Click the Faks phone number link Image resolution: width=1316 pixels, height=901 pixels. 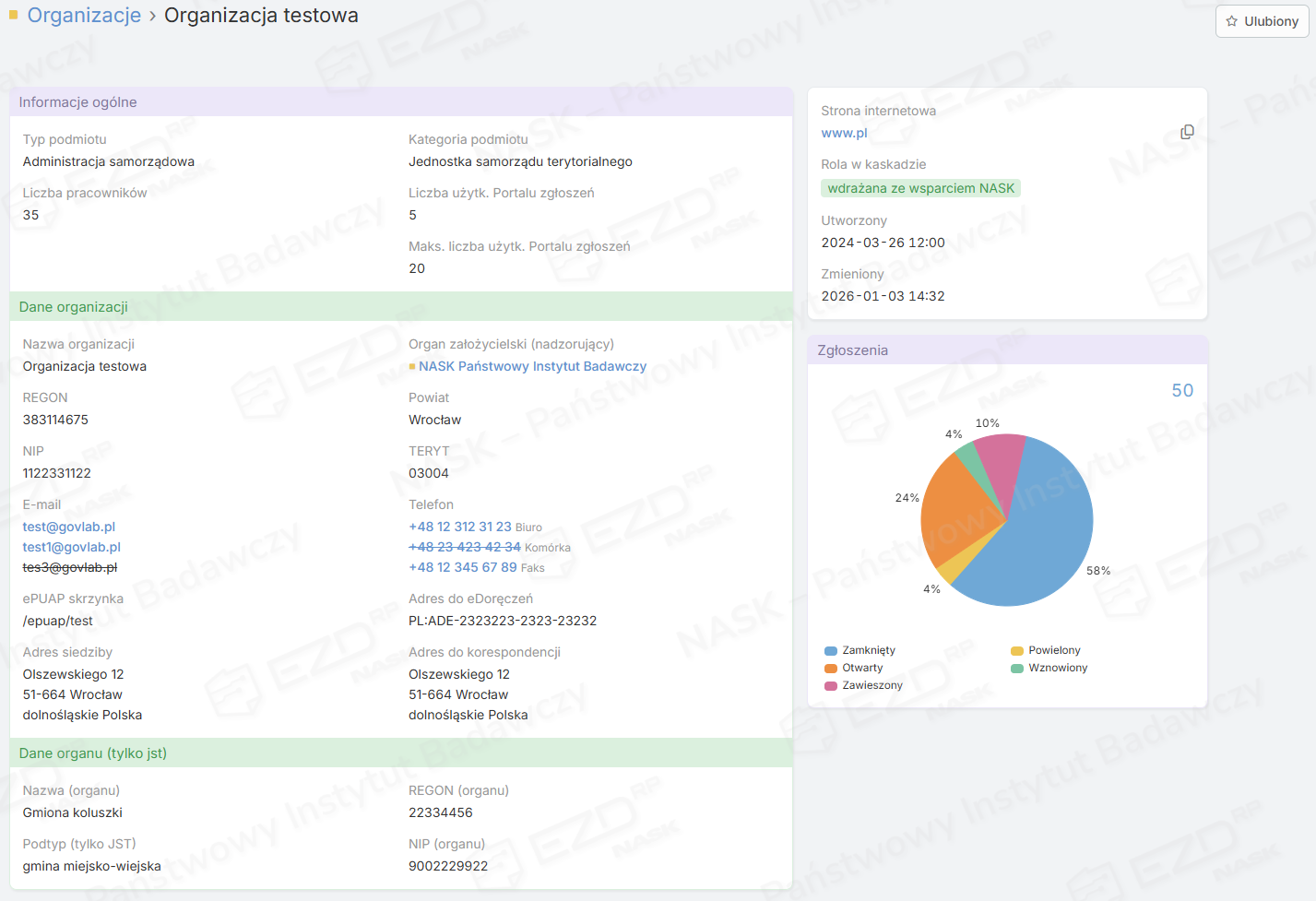462,567
